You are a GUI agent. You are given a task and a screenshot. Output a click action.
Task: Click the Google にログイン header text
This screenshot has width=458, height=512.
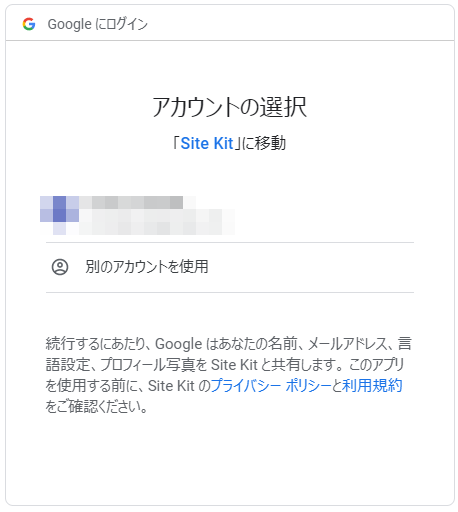point(97,24)
